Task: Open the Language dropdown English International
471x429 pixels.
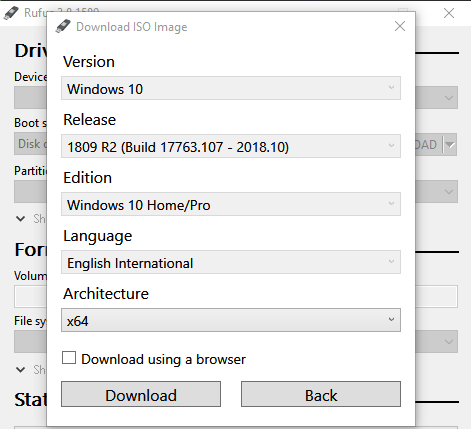Action: [x=231, y=262]
